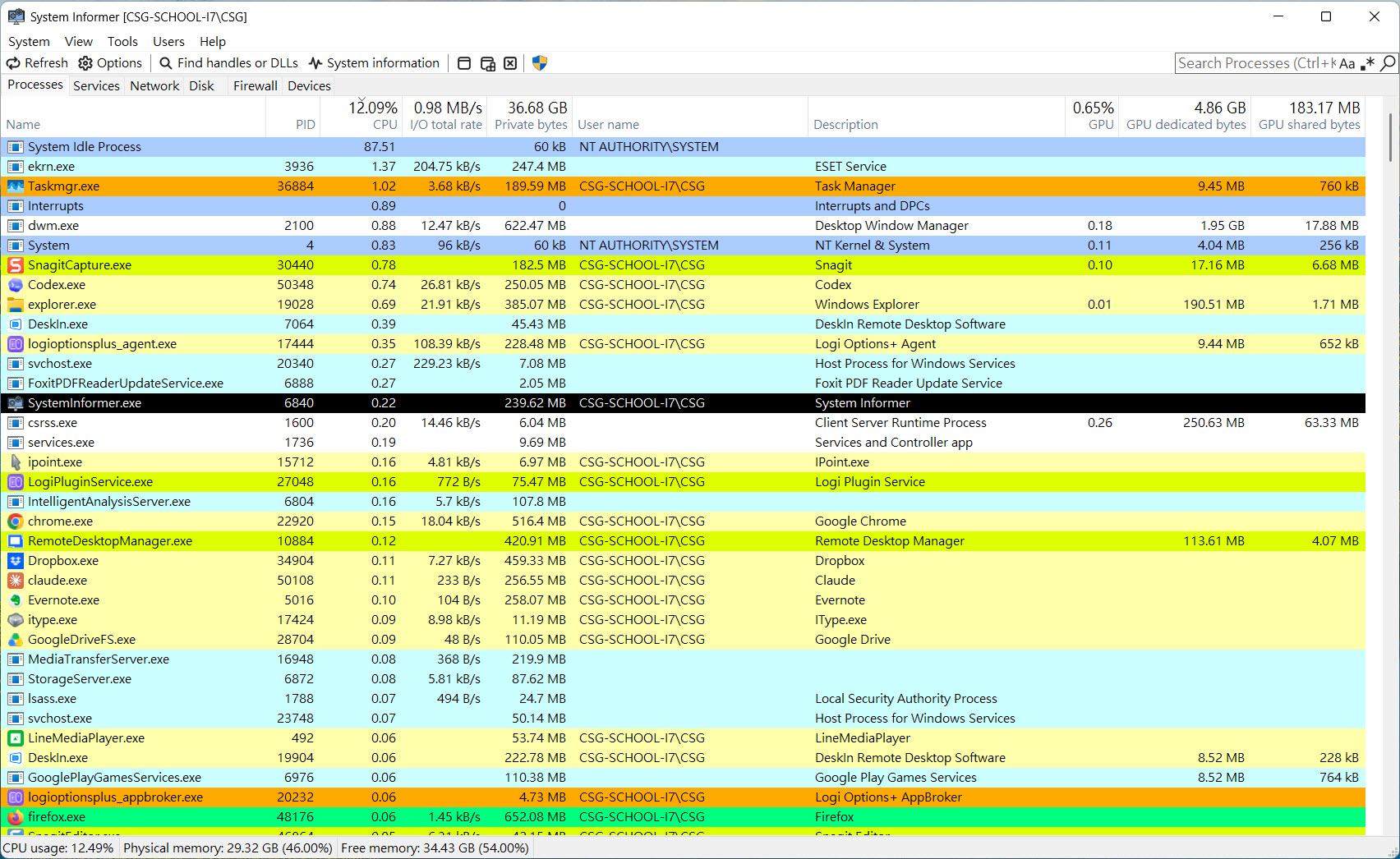Open the View menu
1400x859 pixels.
click(x=79, y=42)
